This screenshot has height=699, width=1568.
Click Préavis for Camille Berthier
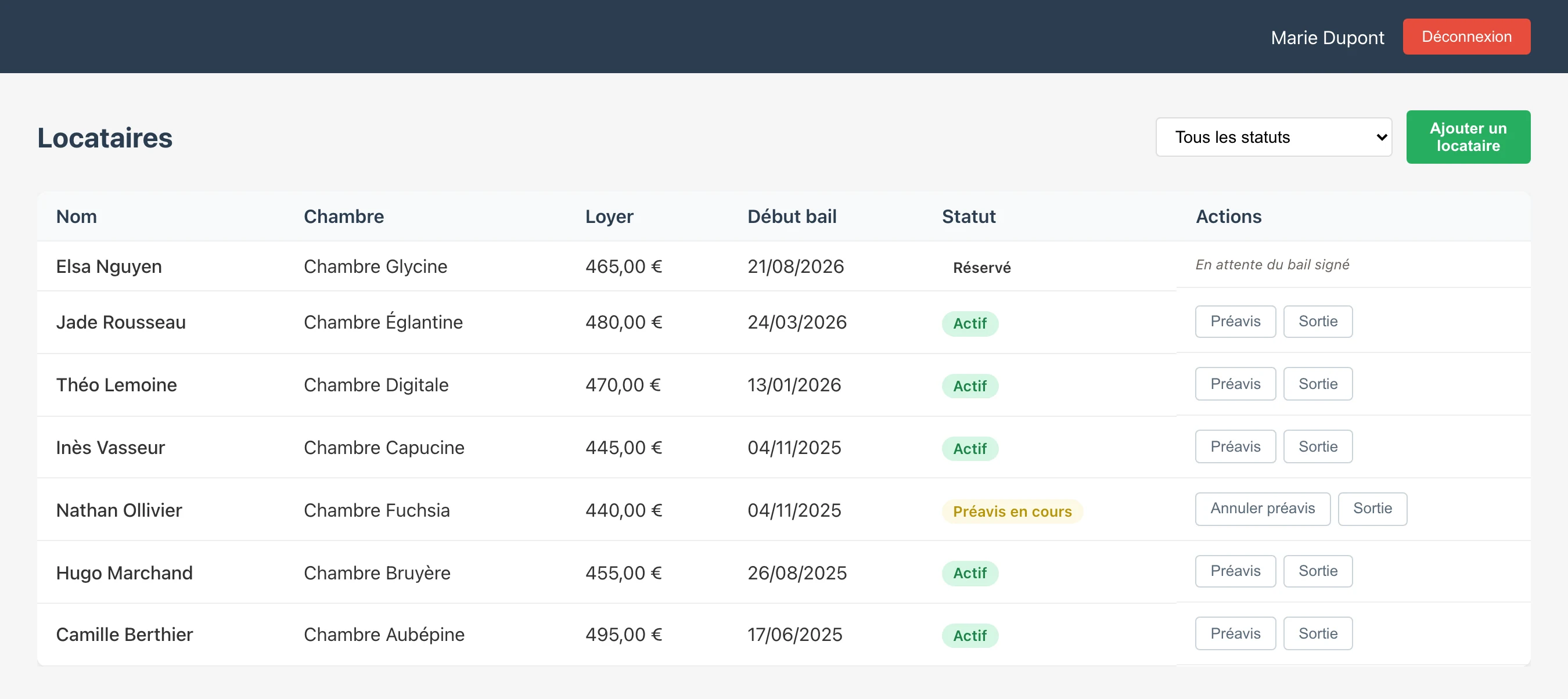coord(1235,633)
